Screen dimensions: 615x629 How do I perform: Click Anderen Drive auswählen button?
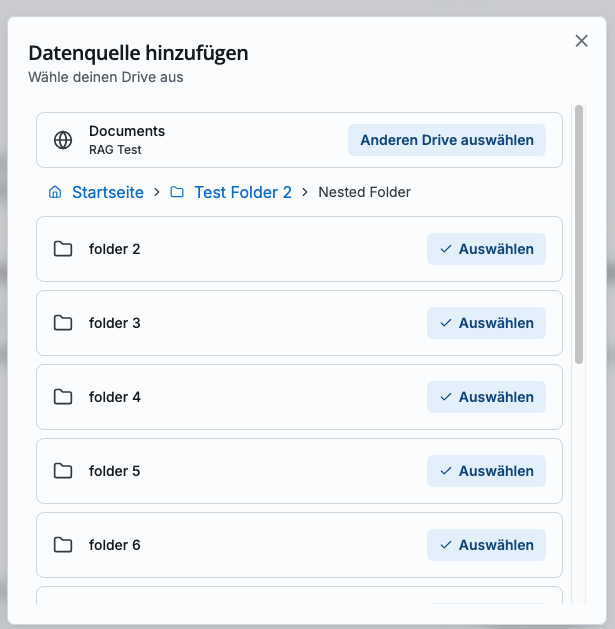446,140
